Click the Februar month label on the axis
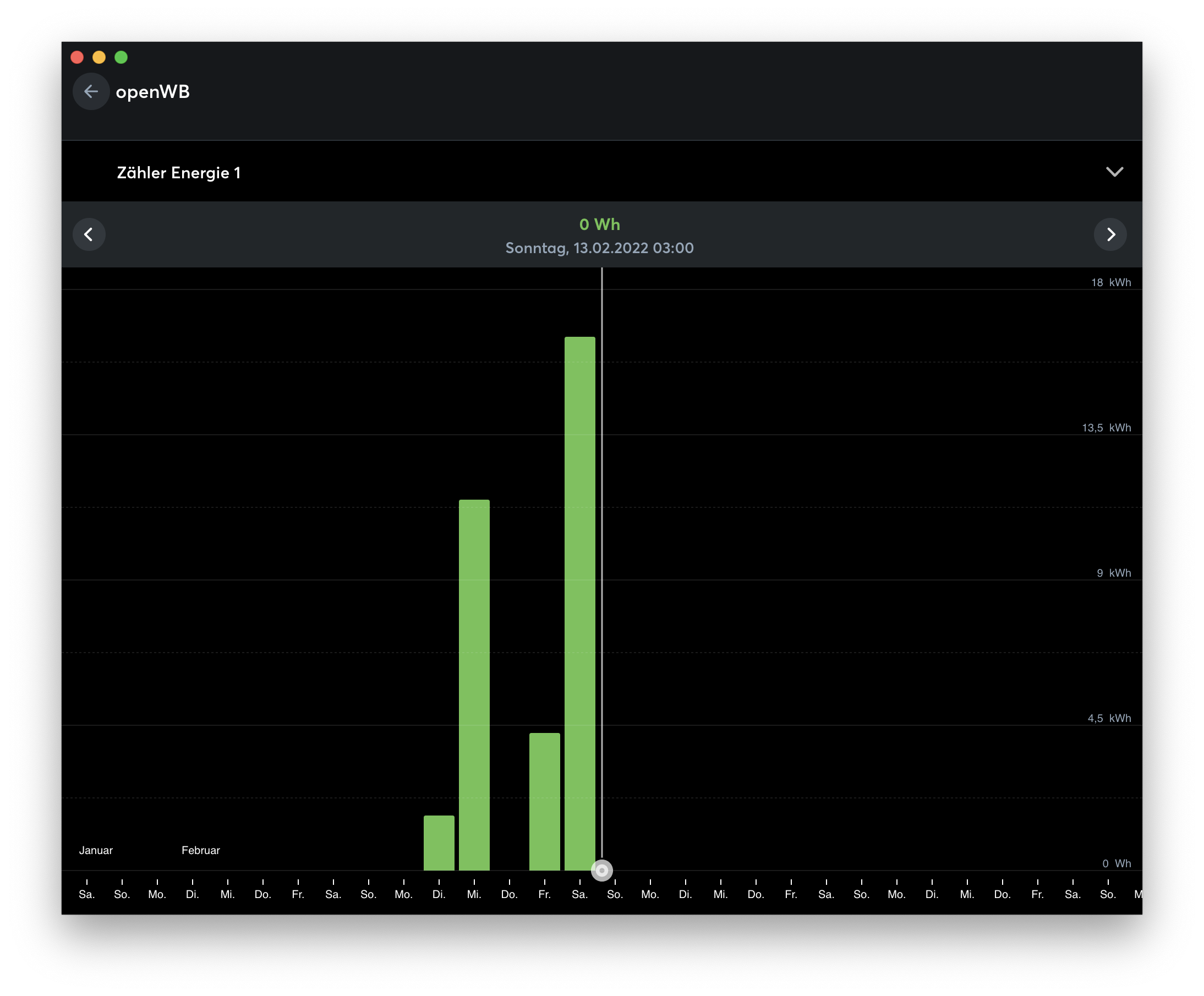Image resolution: width=1204 pixels, height=996 pixels. tap(201, 850)
